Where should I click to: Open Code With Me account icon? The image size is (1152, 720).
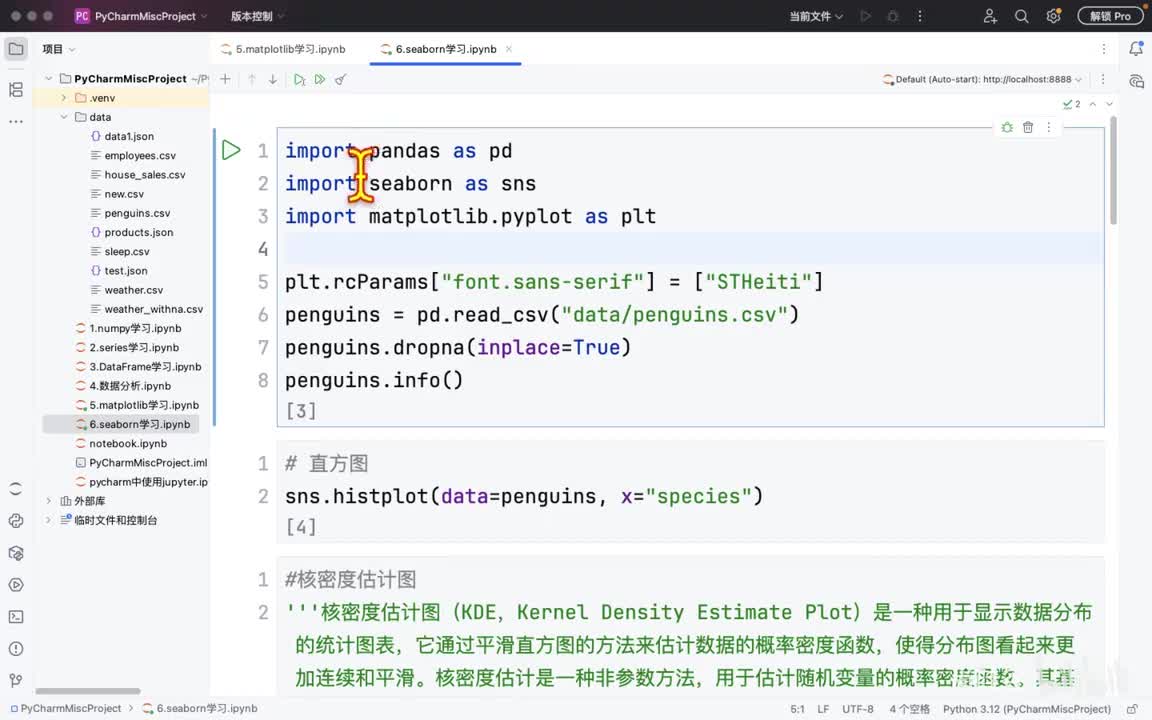tap(990, 16)
